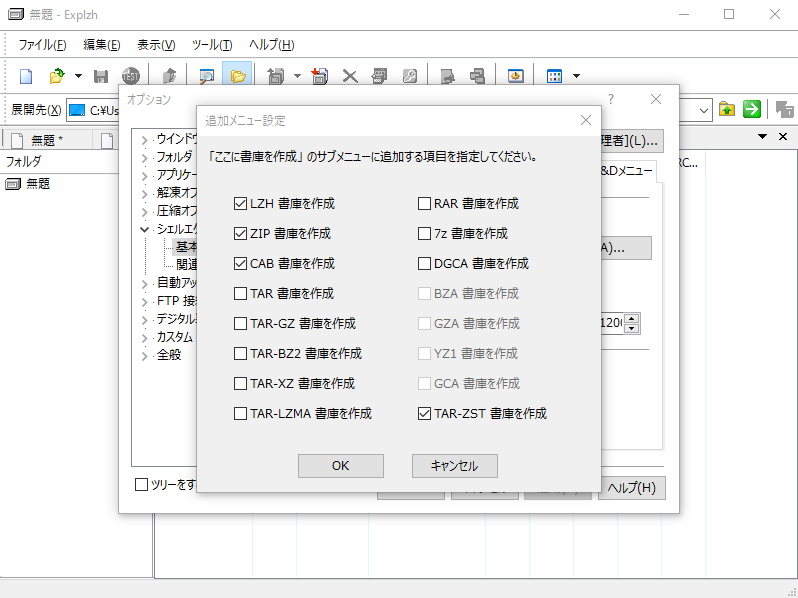798x598 pixels.
Task: Check TAR-BZ2 書庫を作成 checkbox
Action: pyautogui.click(x=240, y=354)
